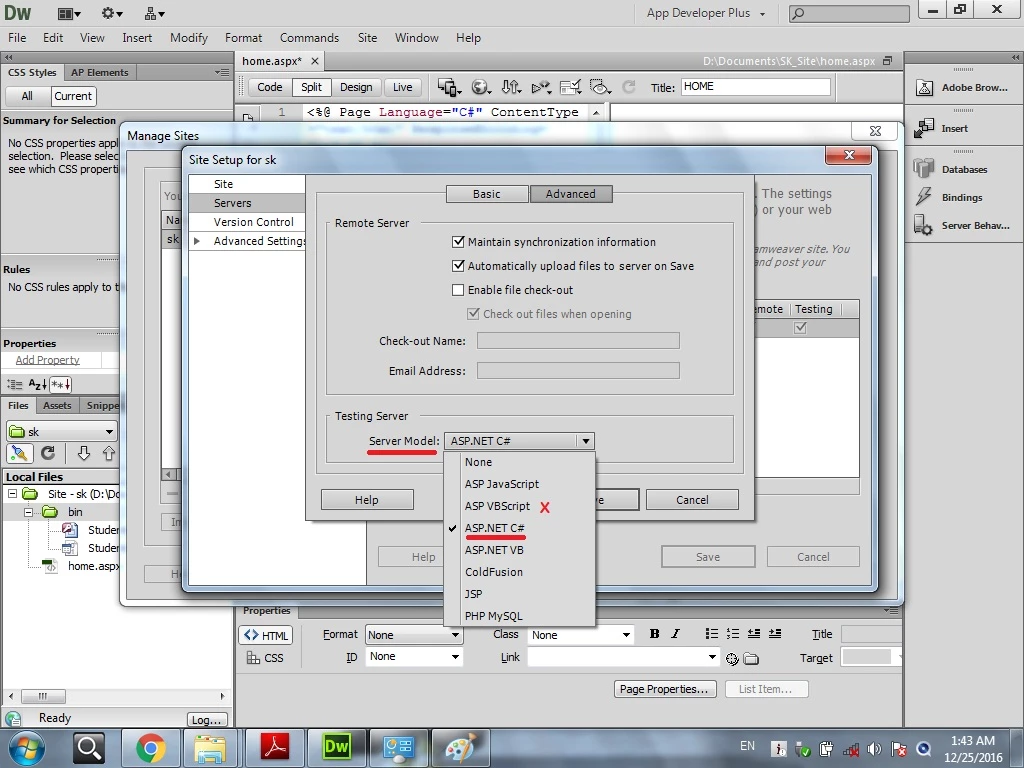Viewport: 1024px width, 768px height.
Task: Enable file check-out checkbox
Action: click(x=458, y=290)
